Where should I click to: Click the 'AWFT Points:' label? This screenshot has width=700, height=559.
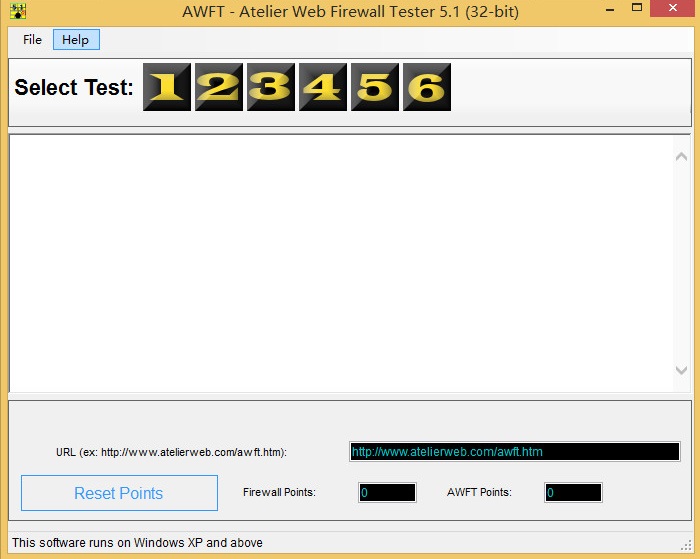(479, 492)
